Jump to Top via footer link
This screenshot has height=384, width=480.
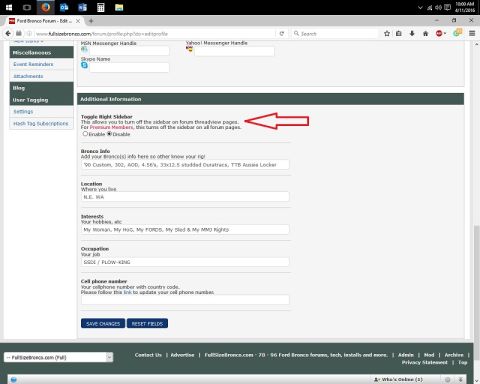point(463,362)
